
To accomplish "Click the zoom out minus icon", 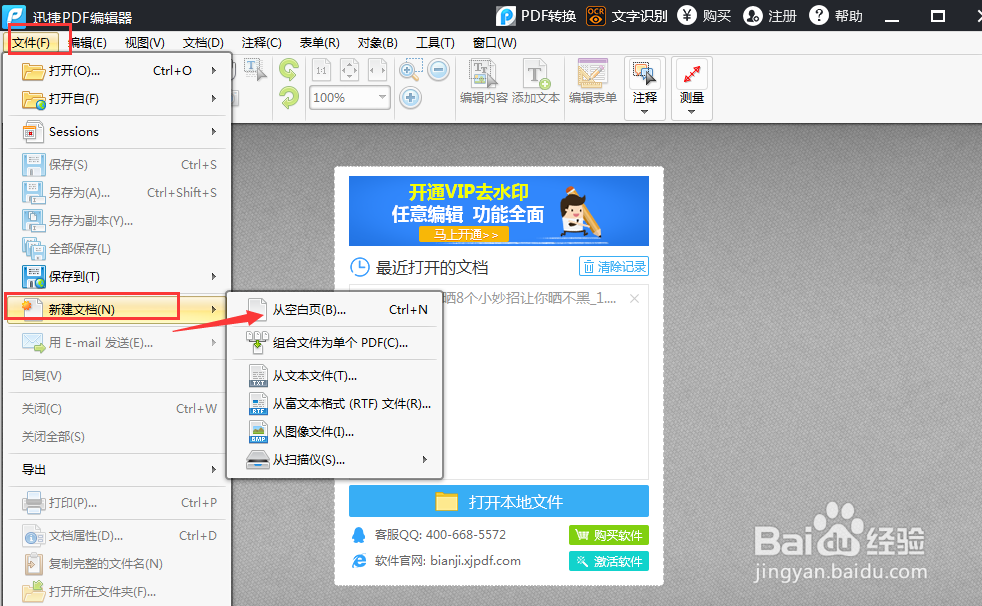I will 439,69.
